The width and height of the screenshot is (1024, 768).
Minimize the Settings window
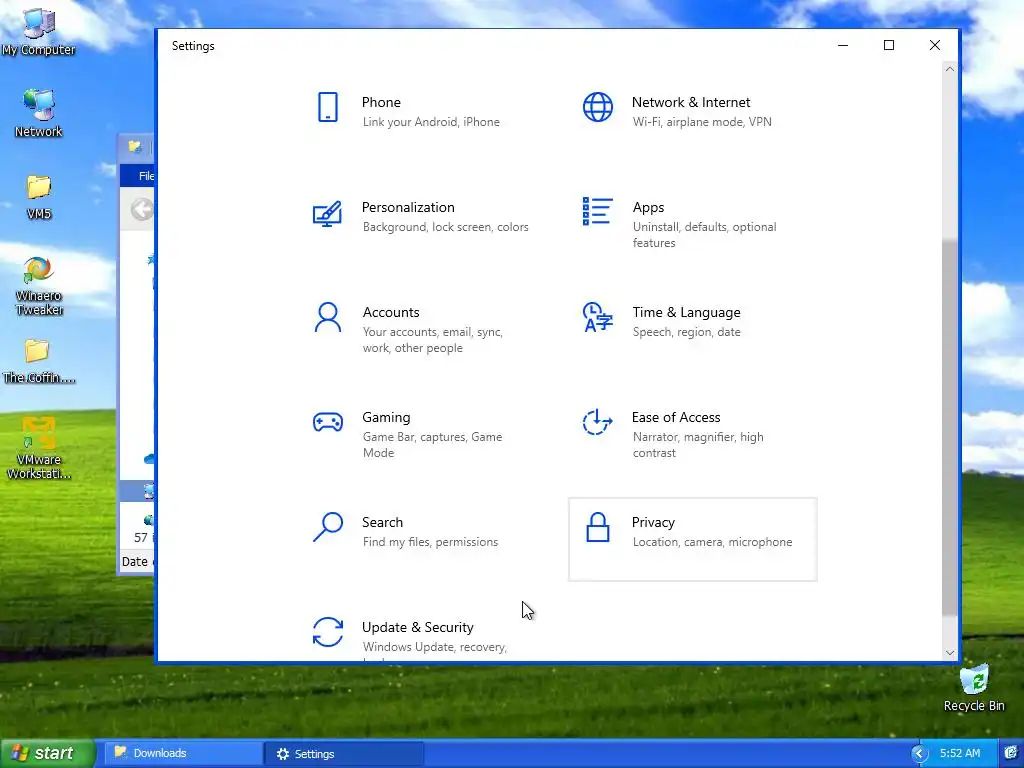pos(843,45)
